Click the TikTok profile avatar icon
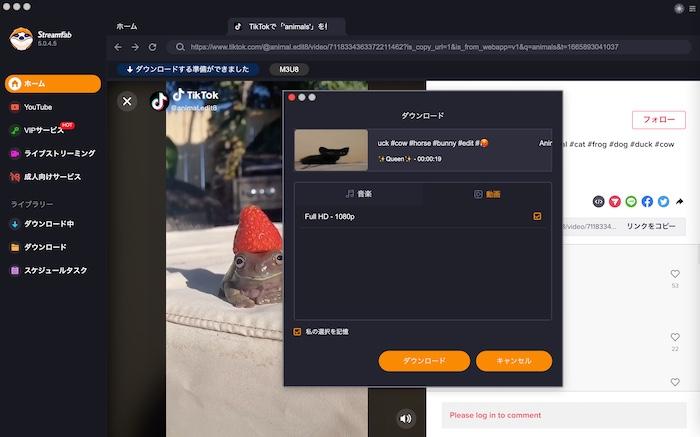This screenshot has height=437, width=700. tap(159, 101)
